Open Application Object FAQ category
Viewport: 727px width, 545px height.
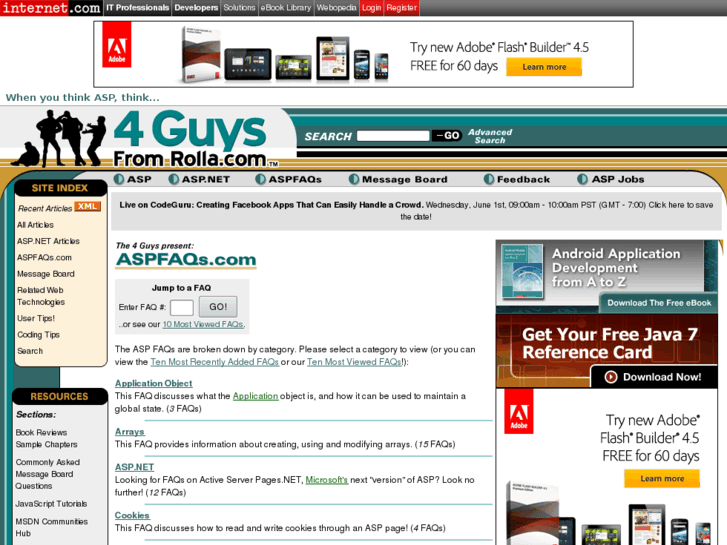click(x=153, y=383)
